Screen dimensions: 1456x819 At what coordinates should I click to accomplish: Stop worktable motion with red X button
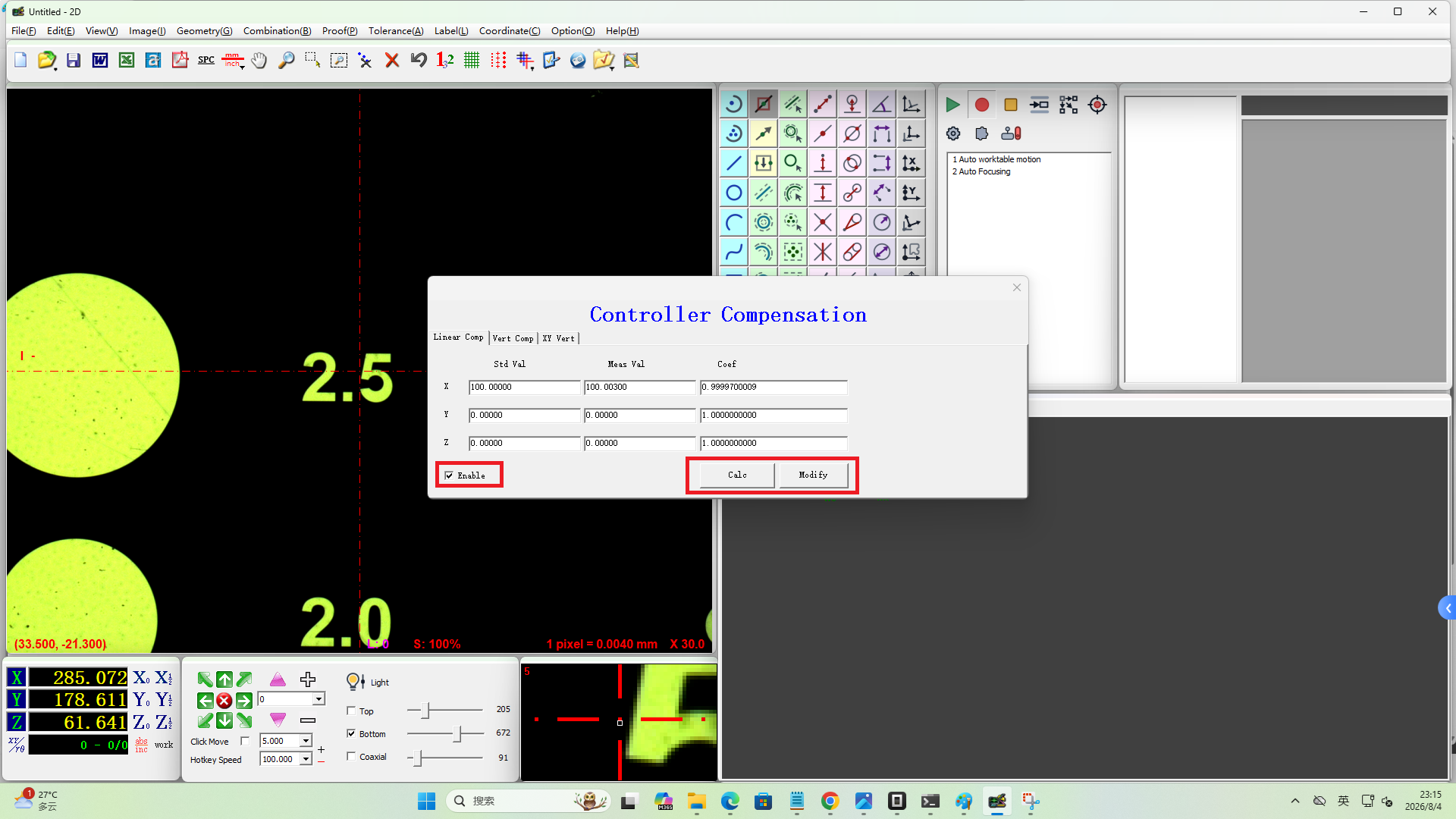224,700
